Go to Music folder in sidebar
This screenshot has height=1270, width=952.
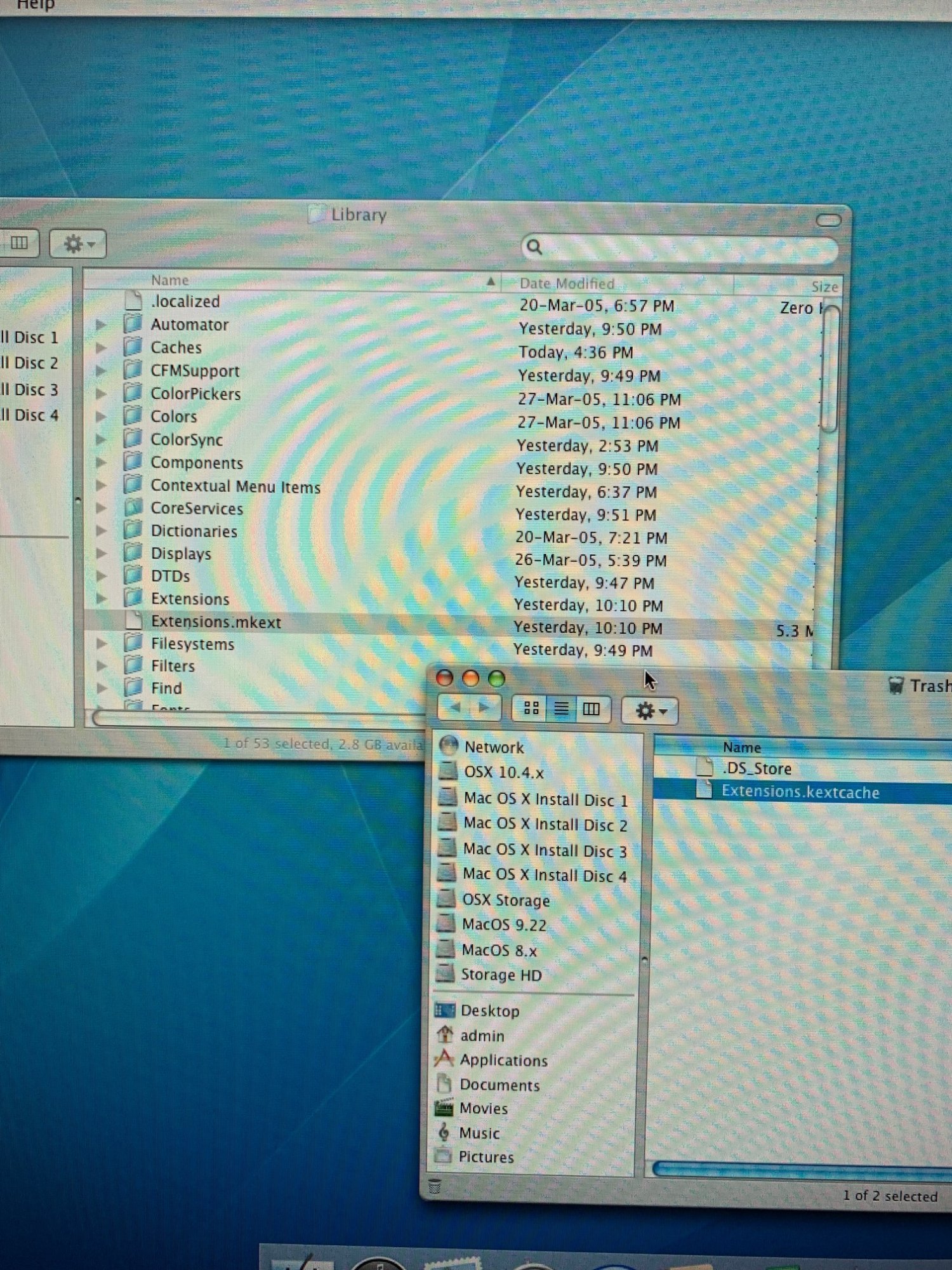(x=468, y=1133)
